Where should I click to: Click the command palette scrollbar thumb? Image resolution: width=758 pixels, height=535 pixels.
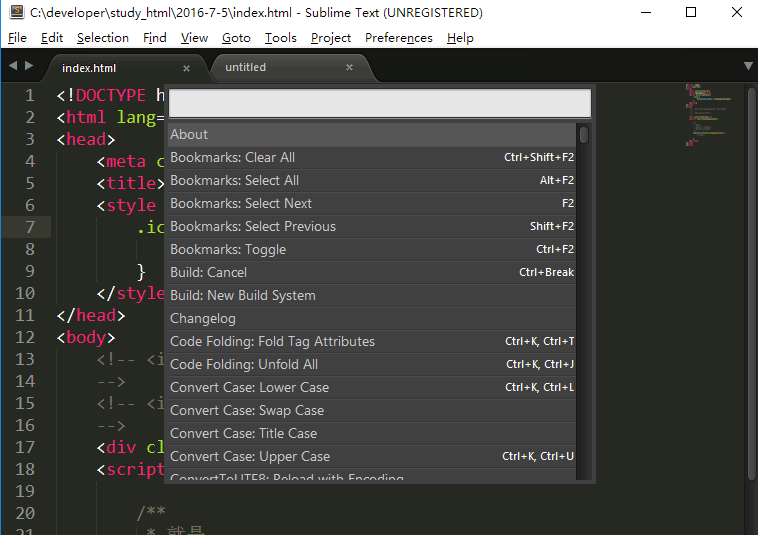coord(584,135)
